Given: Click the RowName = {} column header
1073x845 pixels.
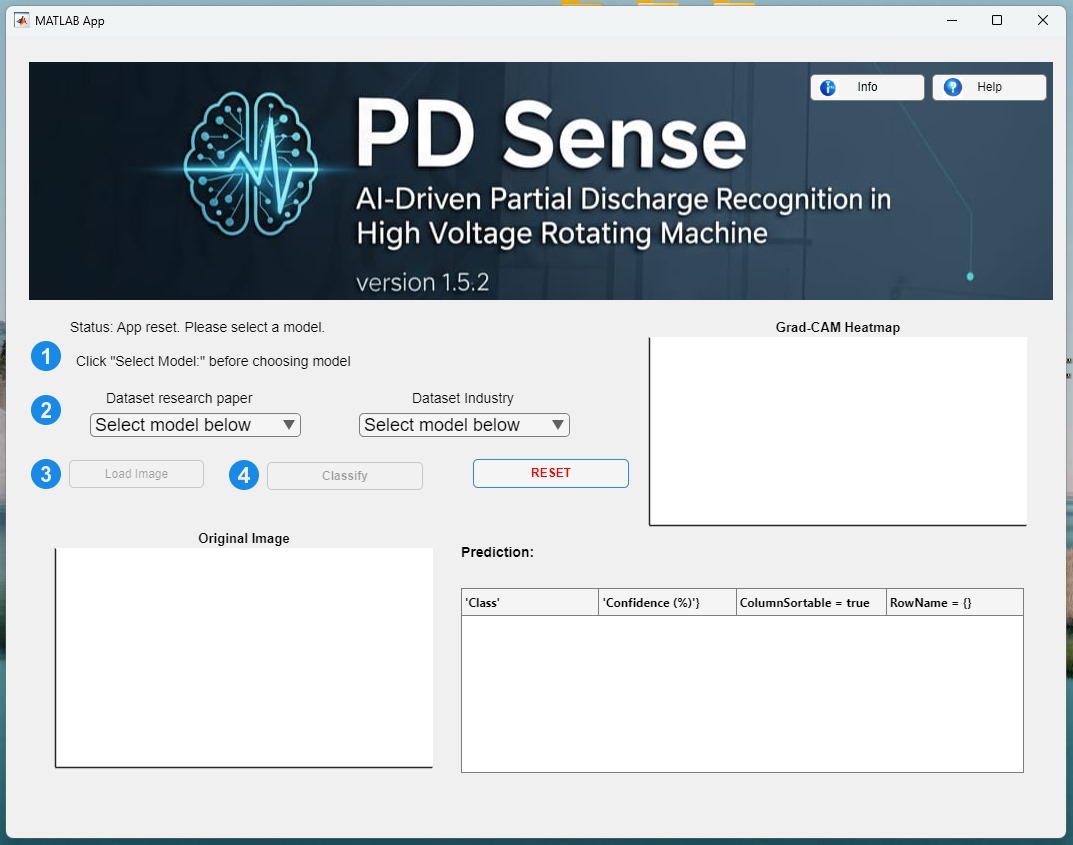Looking at the screenshot, I should point(954,603).
